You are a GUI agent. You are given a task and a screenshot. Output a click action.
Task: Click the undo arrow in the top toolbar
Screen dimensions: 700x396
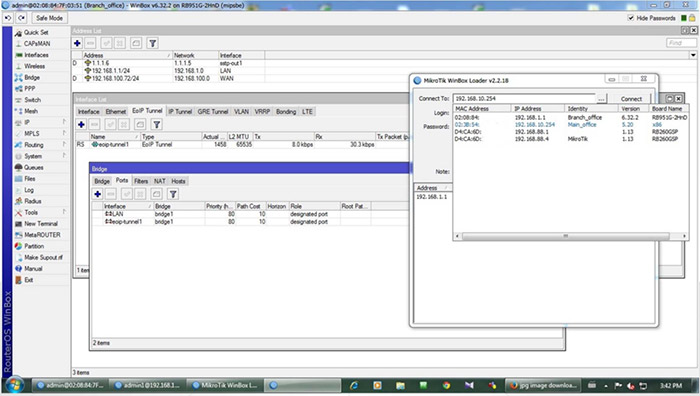(8, 18)
